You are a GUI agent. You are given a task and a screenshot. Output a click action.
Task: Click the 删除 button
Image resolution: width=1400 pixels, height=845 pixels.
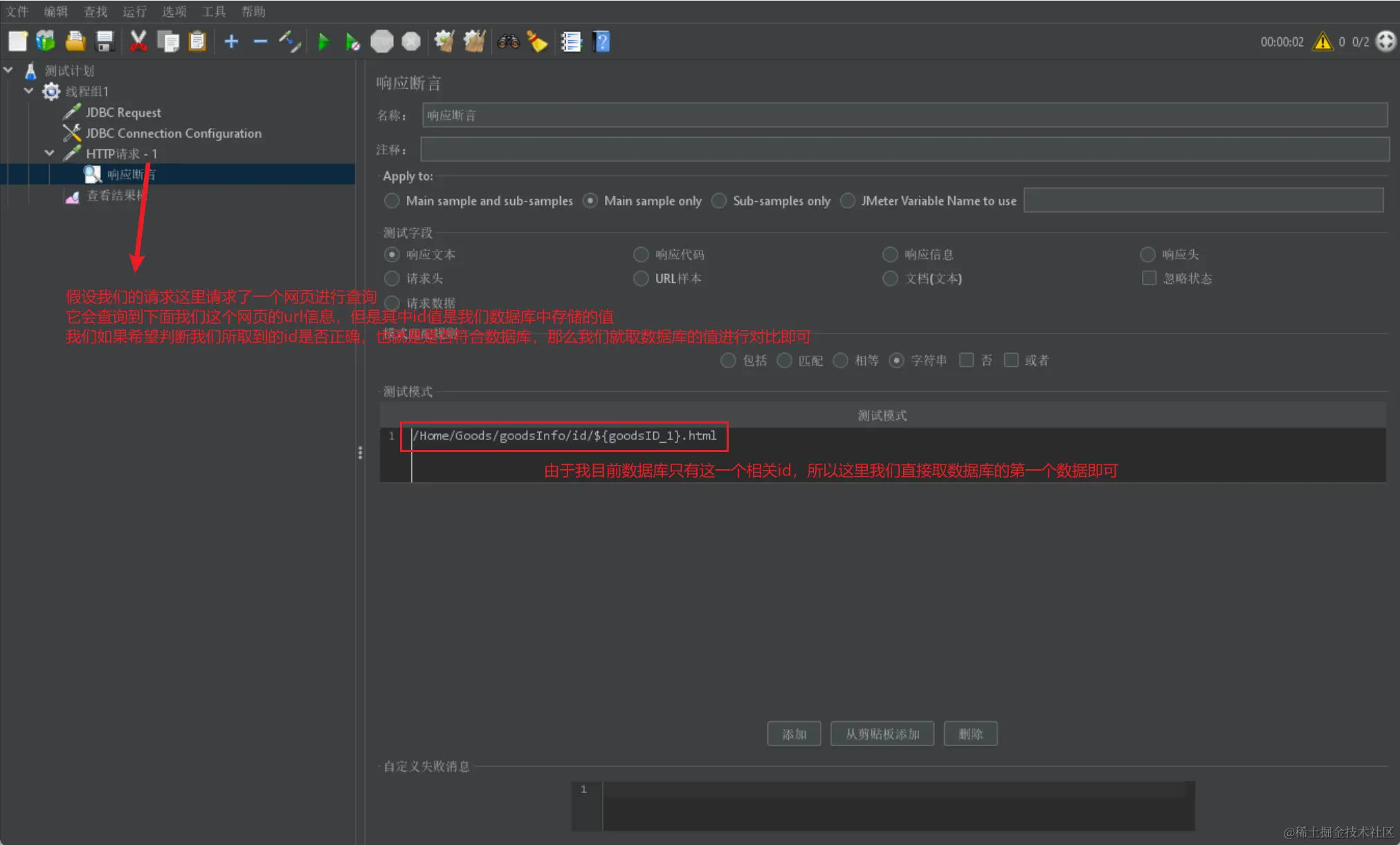970,734
